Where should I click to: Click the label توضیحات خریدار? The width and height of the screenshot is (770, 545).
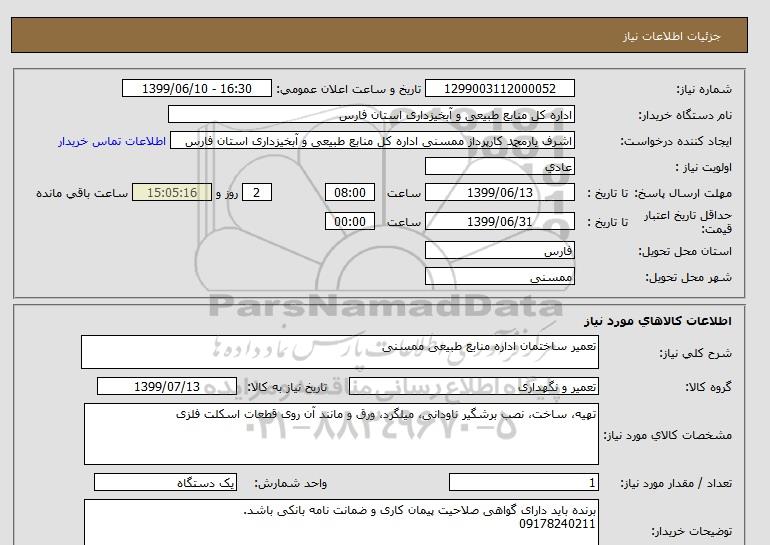coord(691,531)
